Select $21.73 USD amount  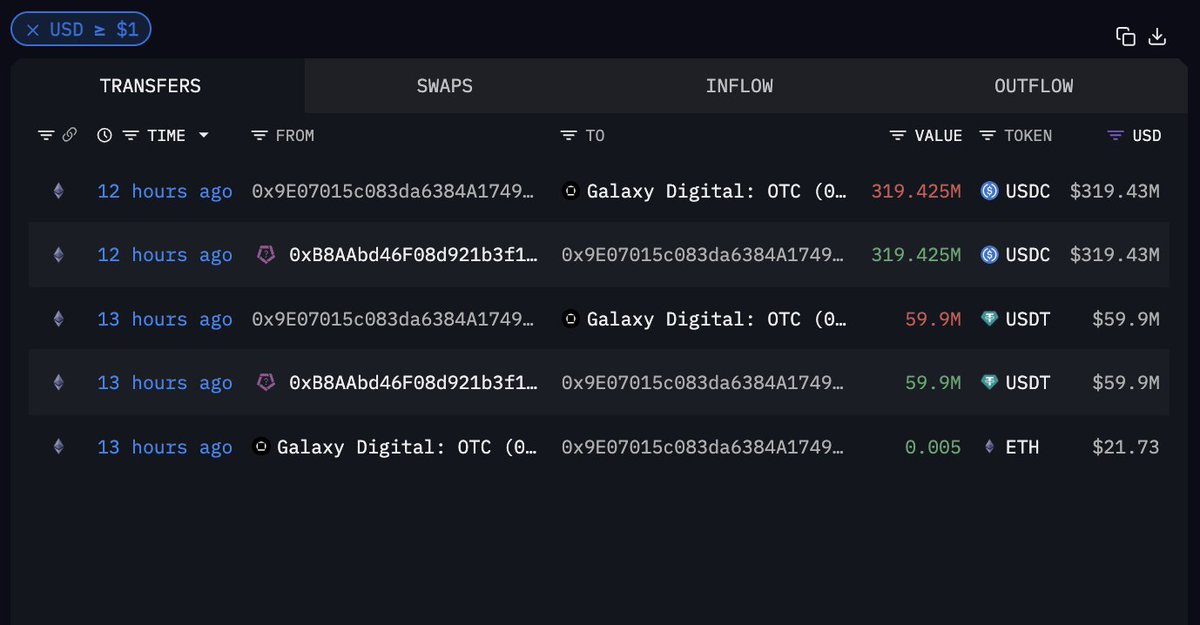coord(1126,447)
